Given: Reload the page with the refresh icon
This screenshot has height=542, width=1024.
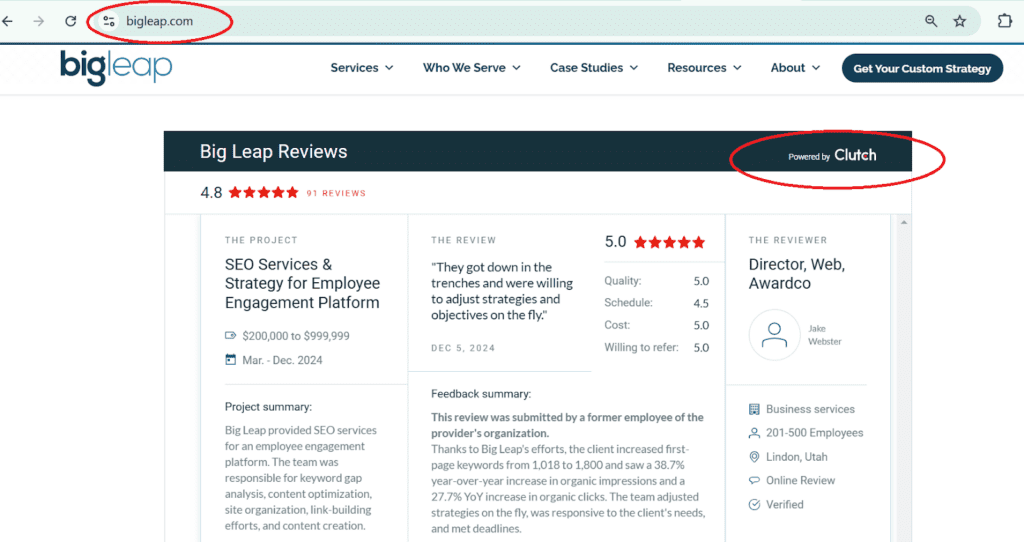Looking at the screenshot, I should tap(71, 21).
